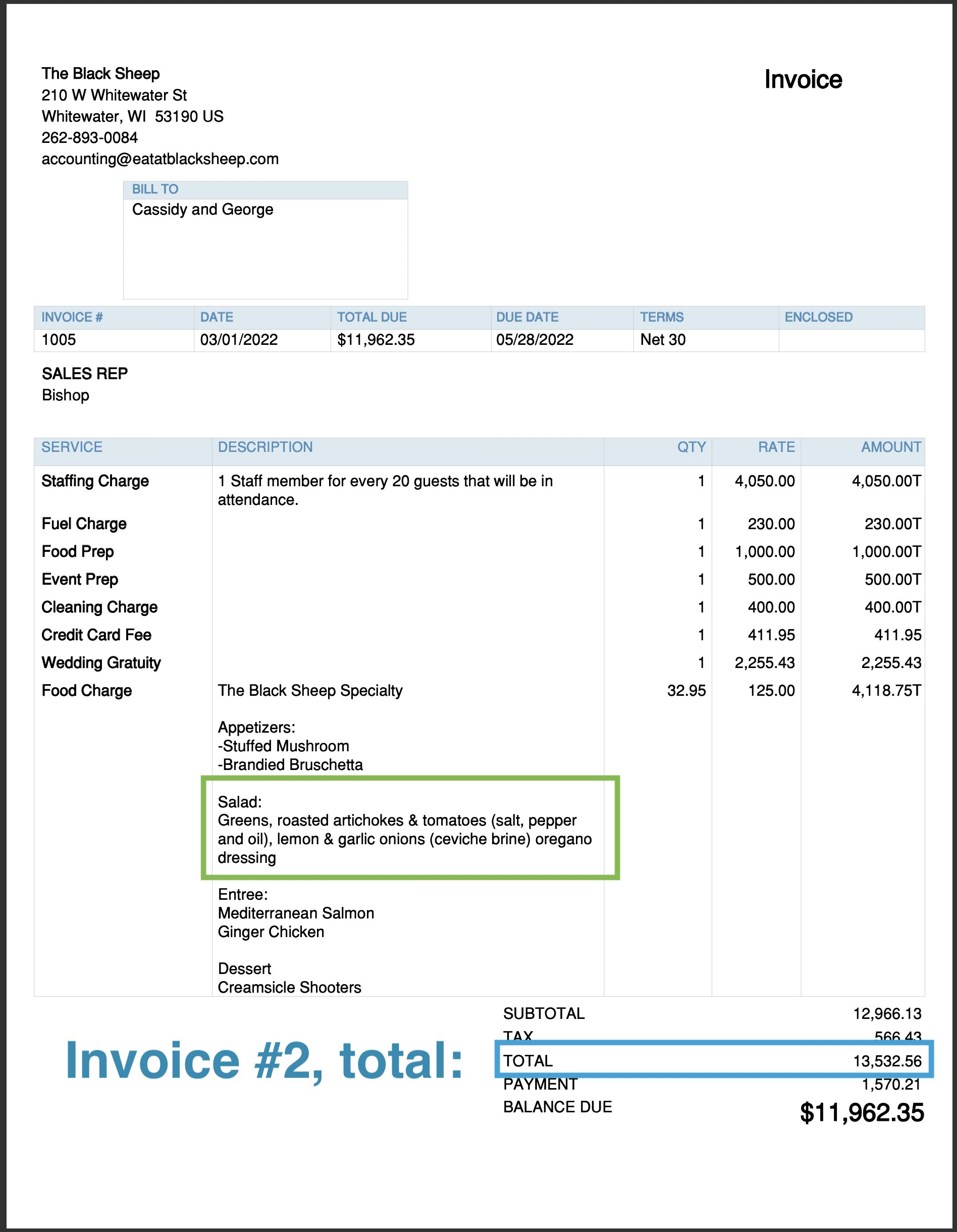The height and width of the screenshot is (1232, 957).
Task: Select the Staffing Charge service label
Action: [x=95, y=481]
